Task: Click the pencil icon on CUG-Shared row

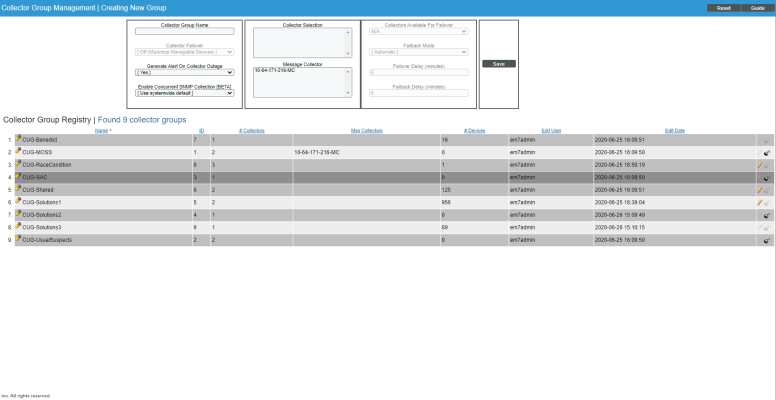Action: (760, 190)
